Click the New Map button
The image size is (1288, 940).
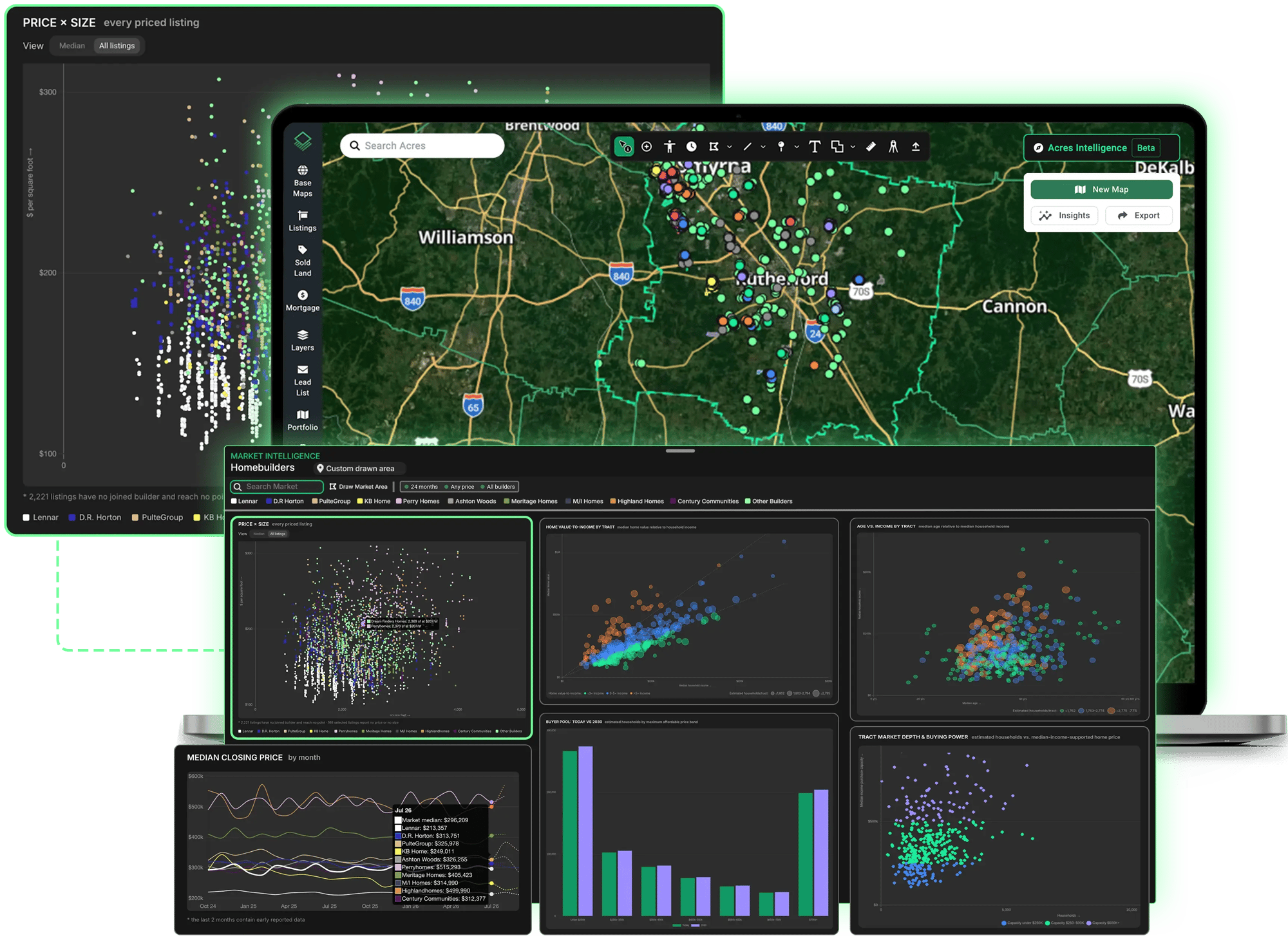pos(1101,189)
